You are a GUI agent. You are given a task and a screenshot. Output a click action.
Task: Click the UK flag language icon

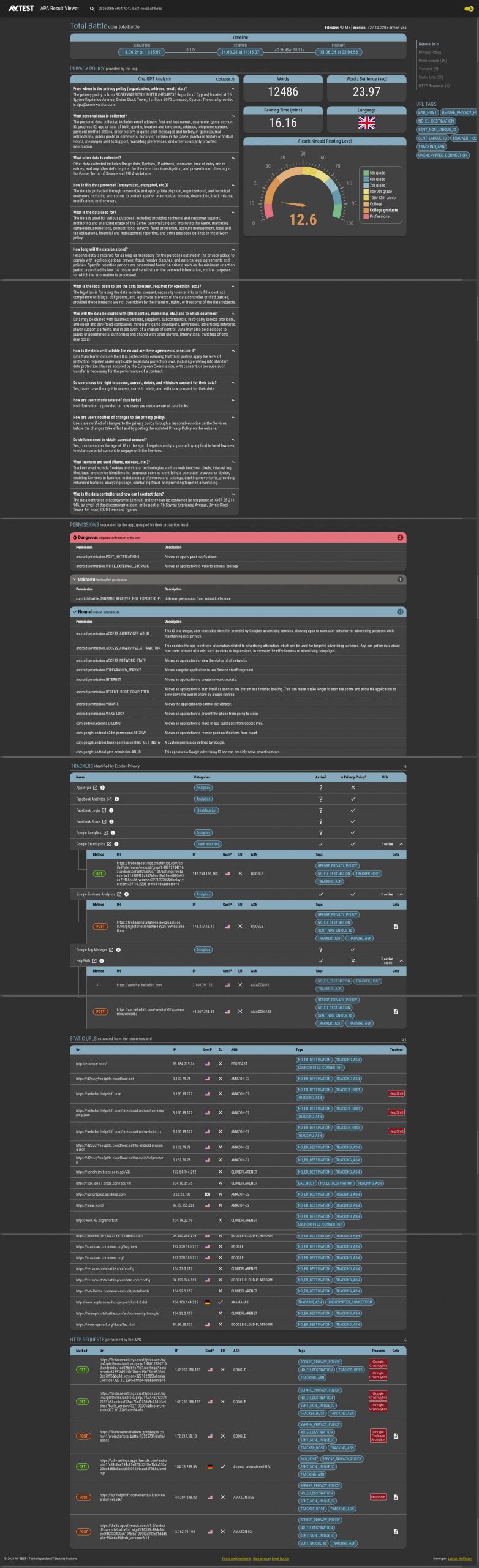tap(366, 123)
